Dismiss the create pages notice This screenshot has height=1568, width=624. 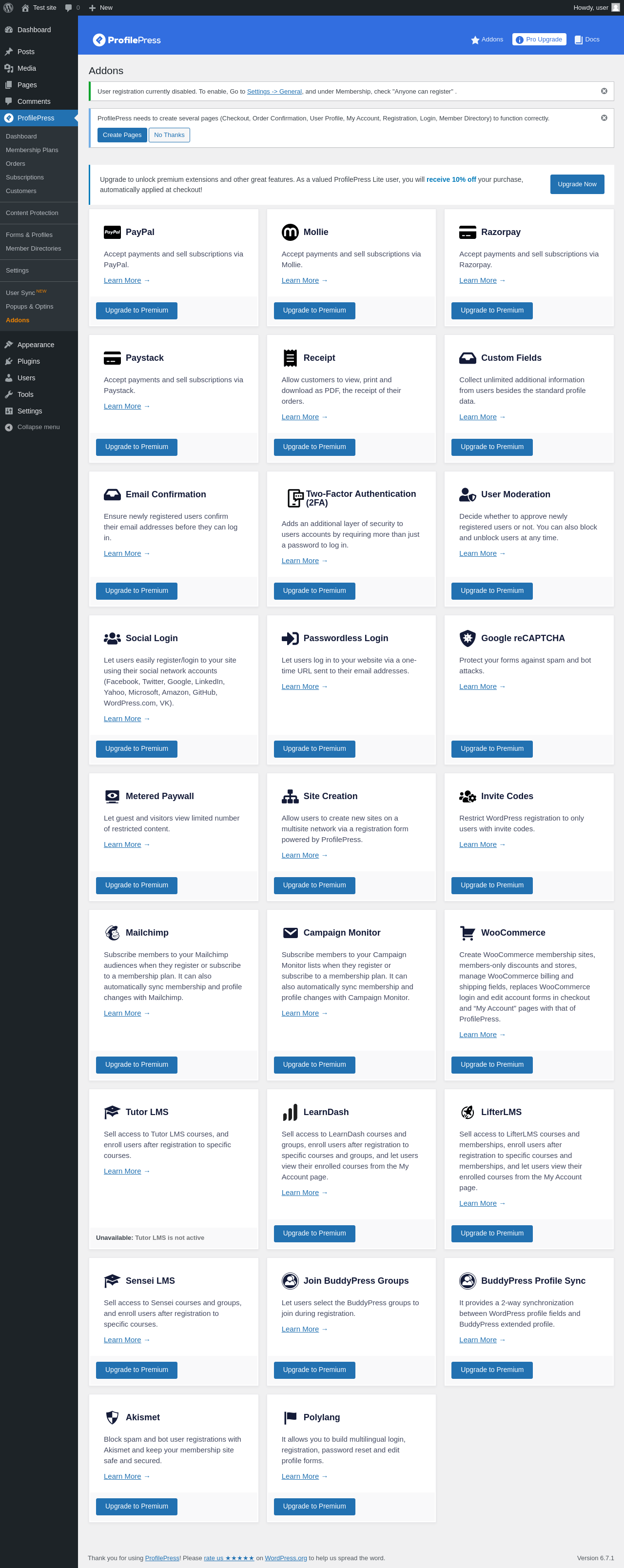[x=604, y=118]
